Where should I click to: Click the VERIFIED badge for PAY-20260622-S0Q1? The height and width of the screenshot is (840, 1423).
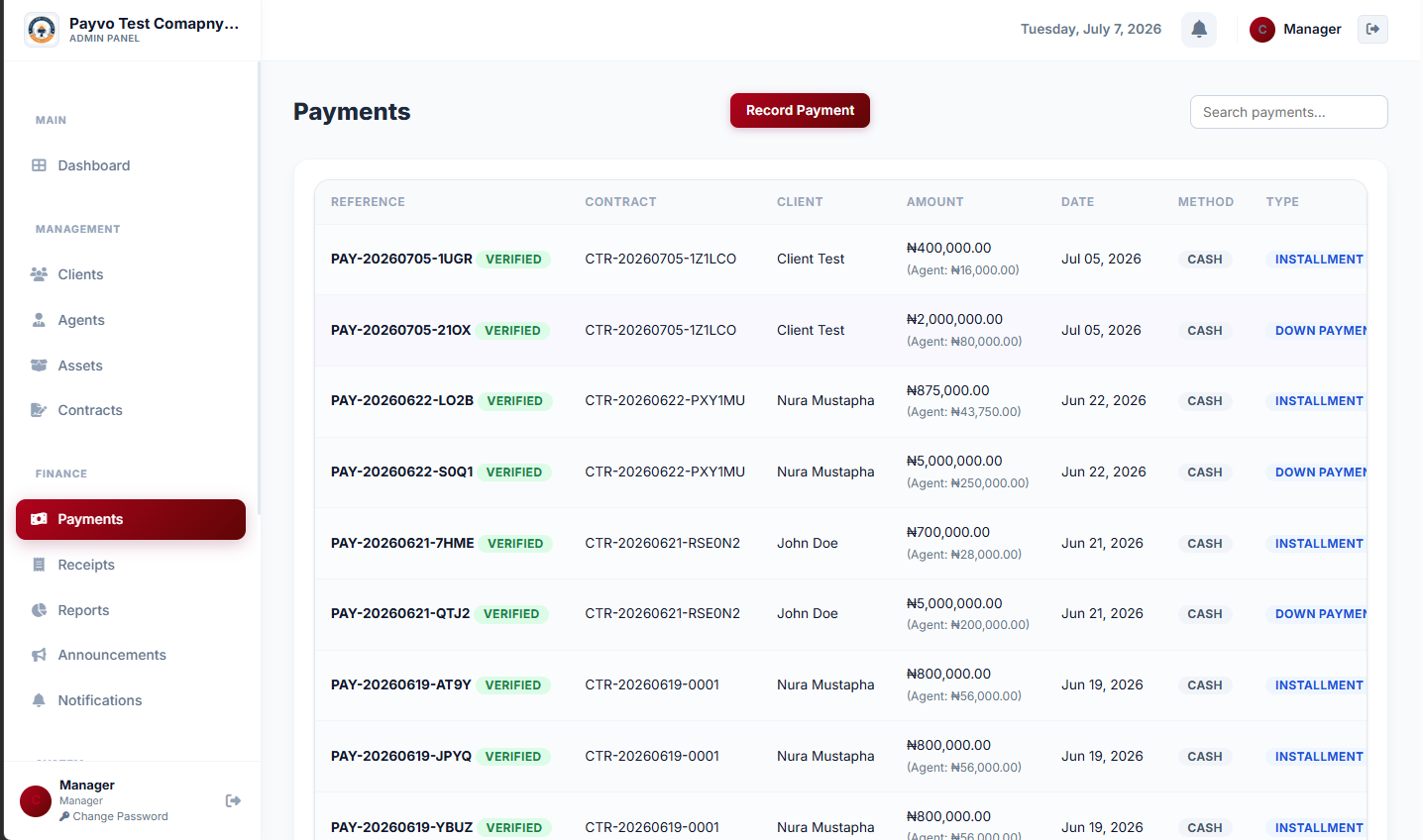[x=514, y=472]
